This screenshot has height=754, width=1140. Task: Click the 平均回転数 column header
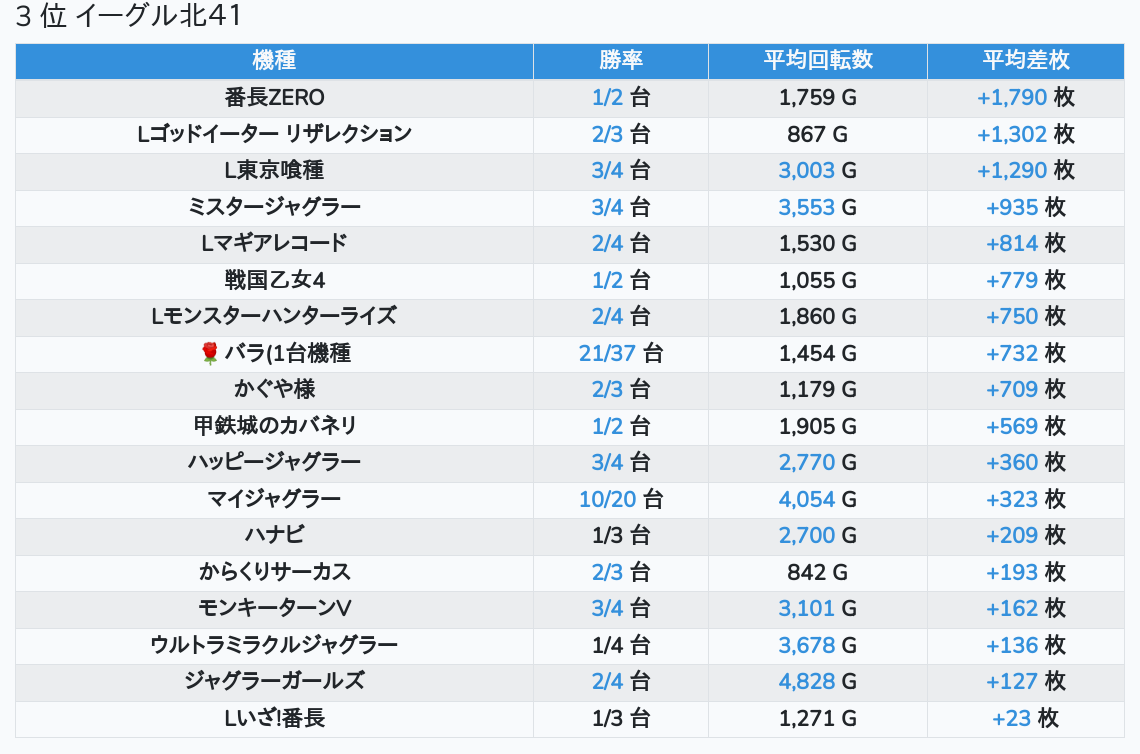tap(817, 60)
